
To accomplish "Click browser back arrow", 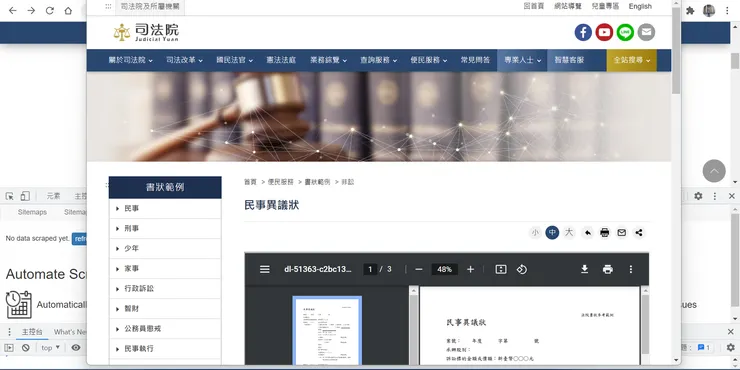I will click(13, 10).
